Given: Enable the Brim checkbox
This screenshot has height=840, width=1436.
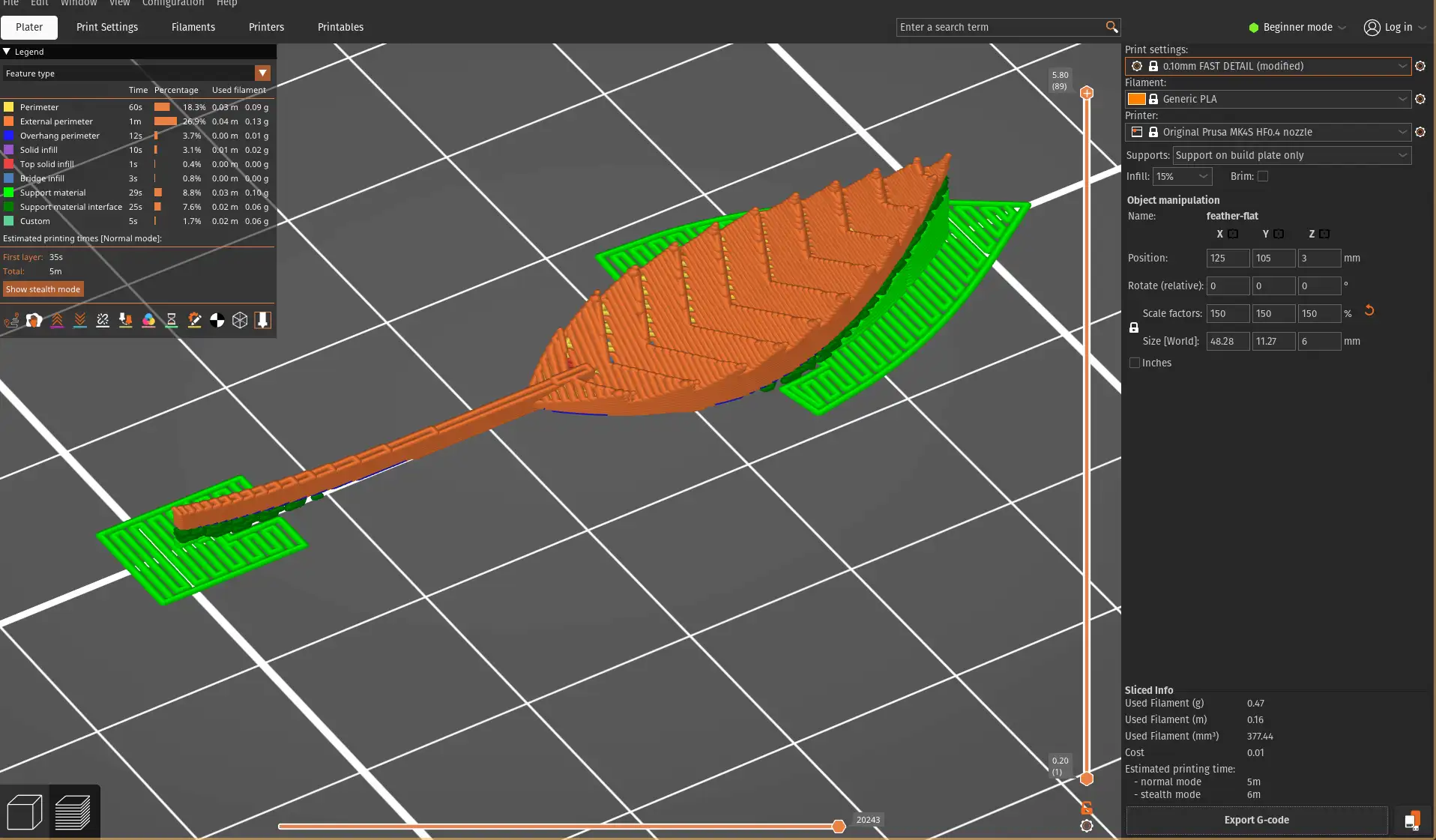Looking at the screenshot, I should pos(1263,177).
